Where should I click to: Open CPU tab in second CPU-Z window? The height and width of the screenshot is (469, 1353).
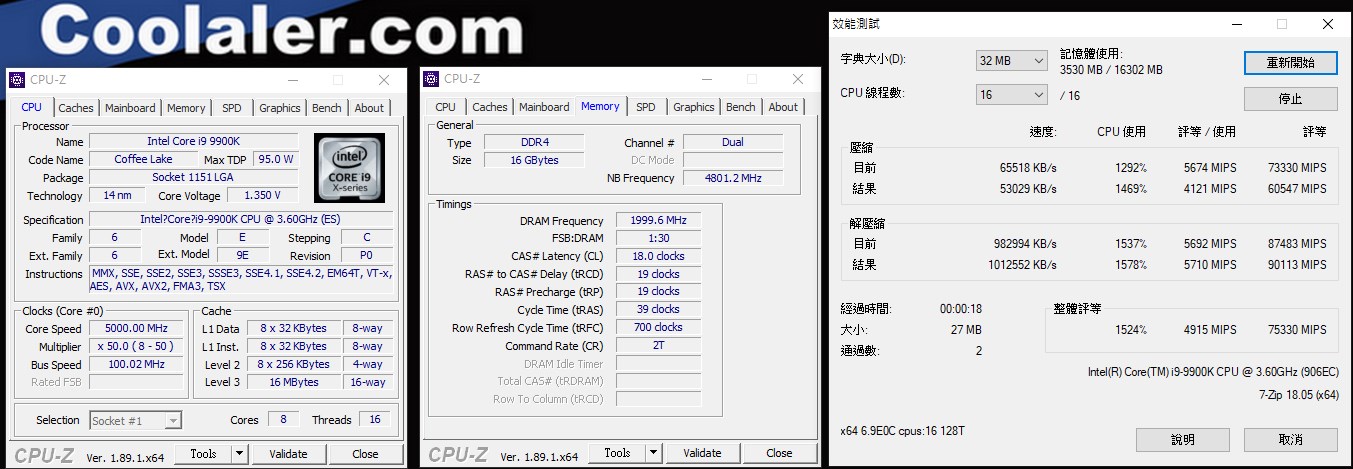446,107
